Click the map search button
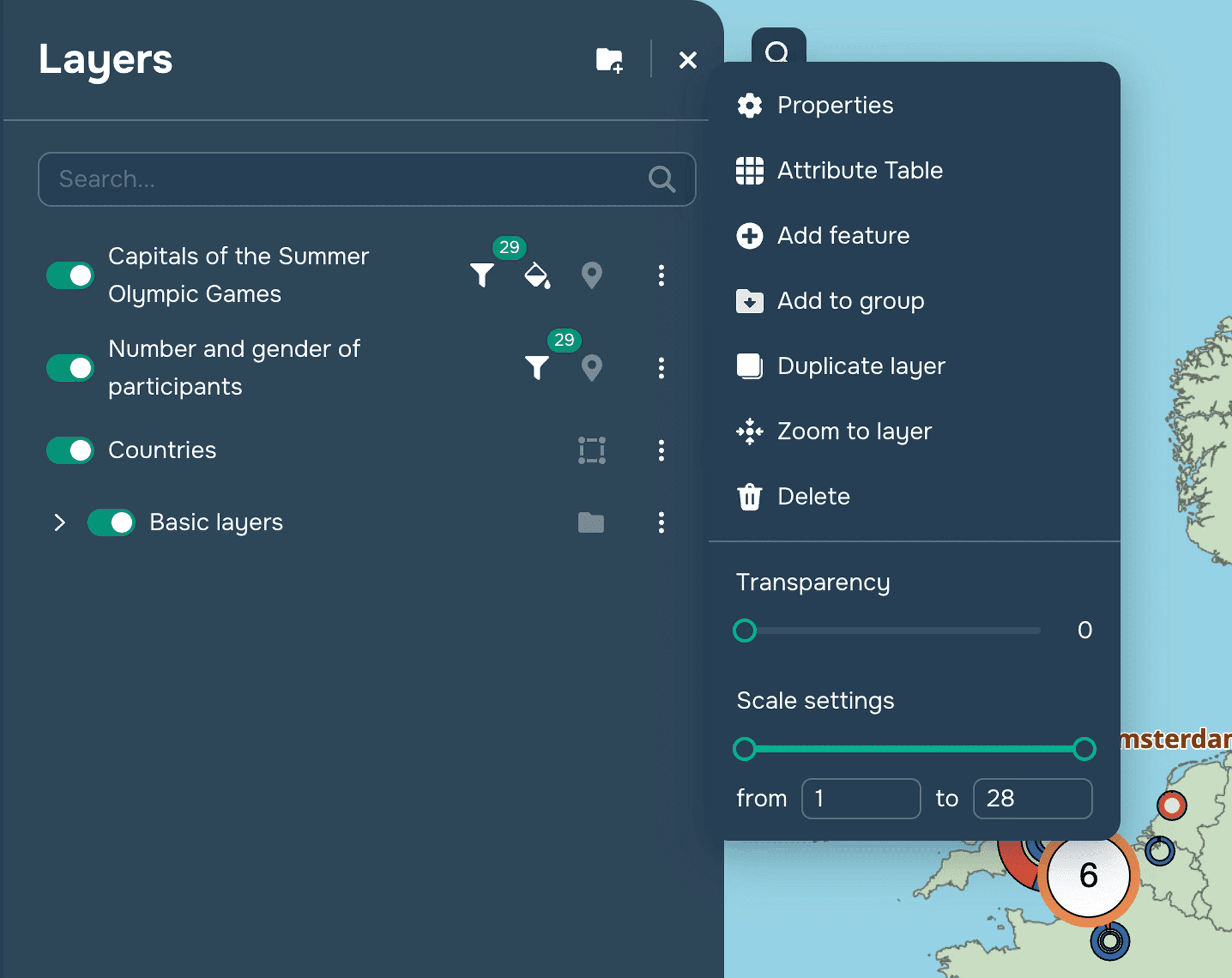1232x978 pixels. point(777,52)
